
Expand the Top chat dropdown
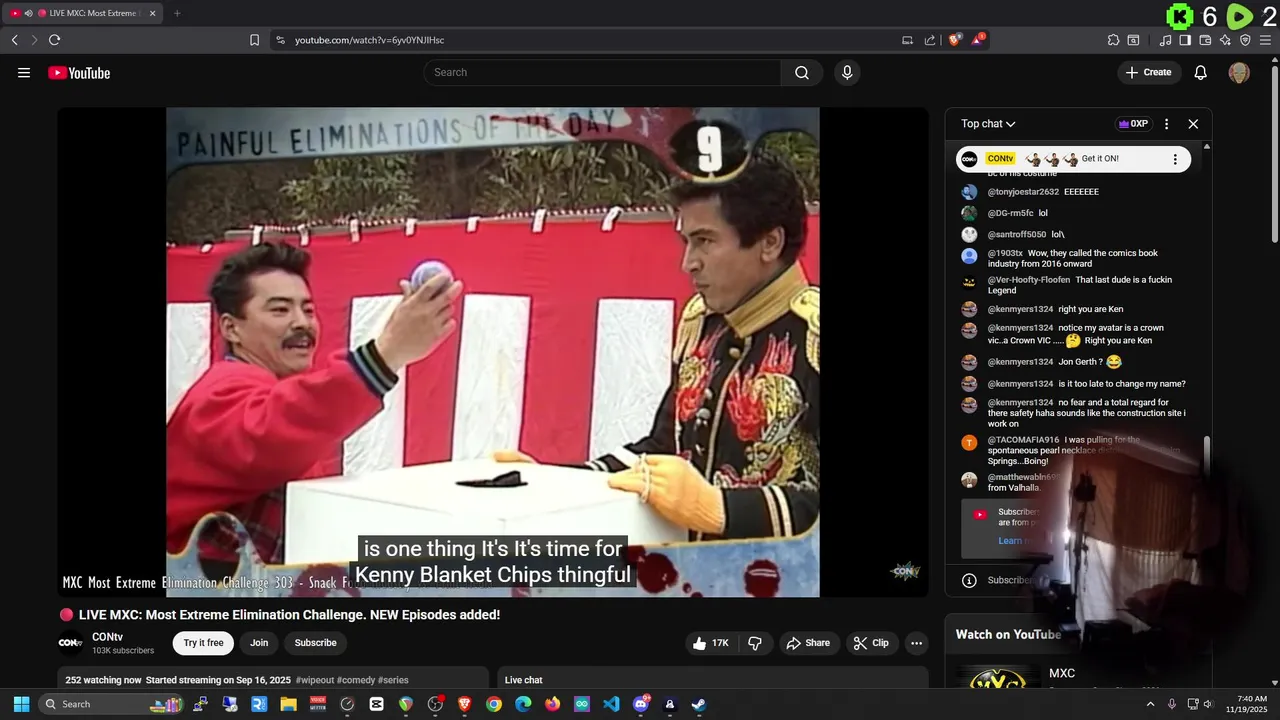tap(988, 124)
